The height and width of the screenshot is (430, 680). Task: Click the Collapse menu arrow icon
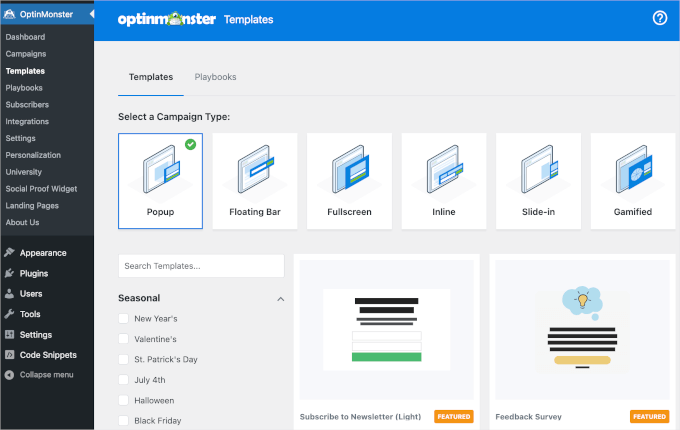click(10, 375)
